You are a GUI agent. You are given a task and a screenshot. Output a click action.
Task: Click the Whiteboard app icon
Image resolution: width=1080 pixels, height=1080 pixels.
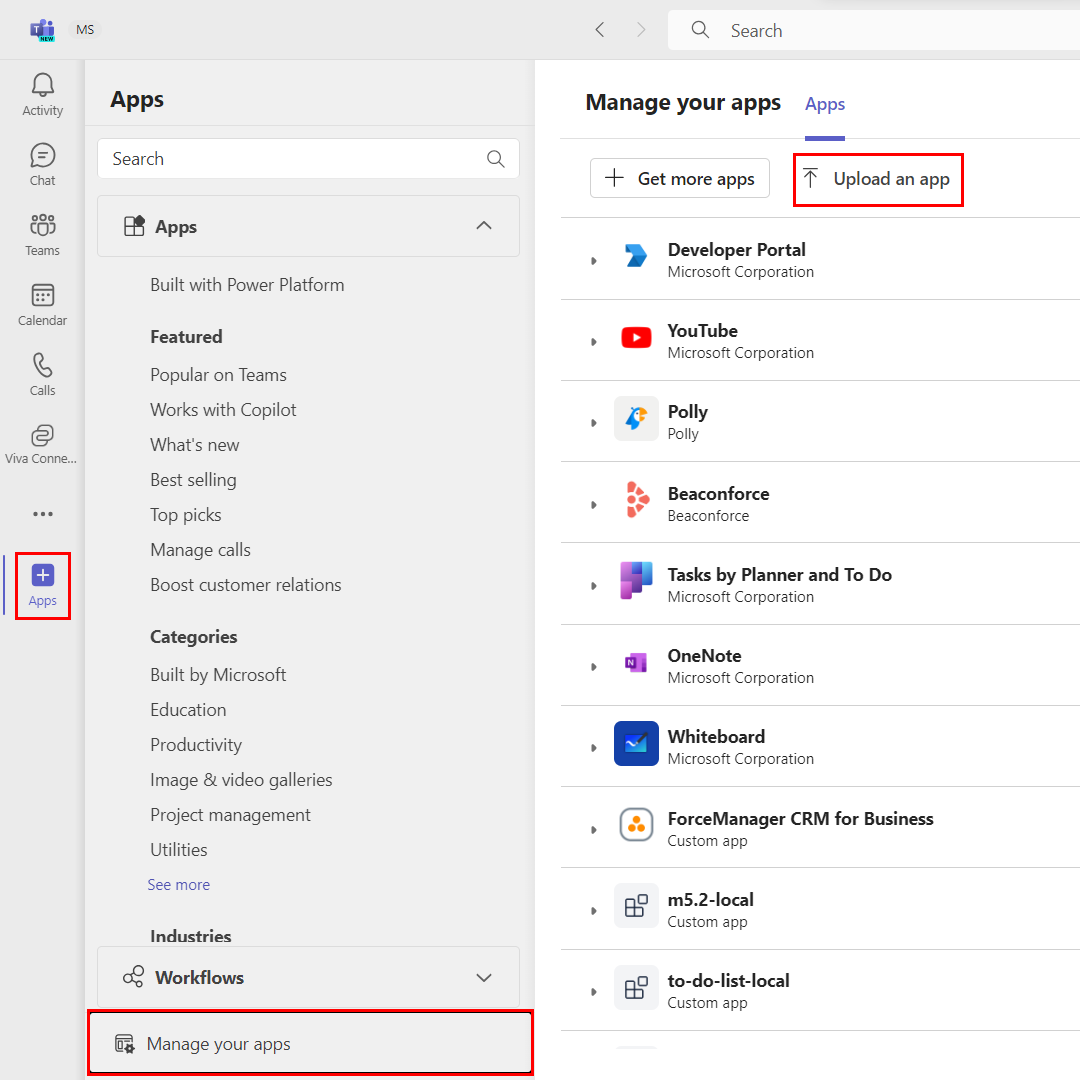click(x=637, y=744)
